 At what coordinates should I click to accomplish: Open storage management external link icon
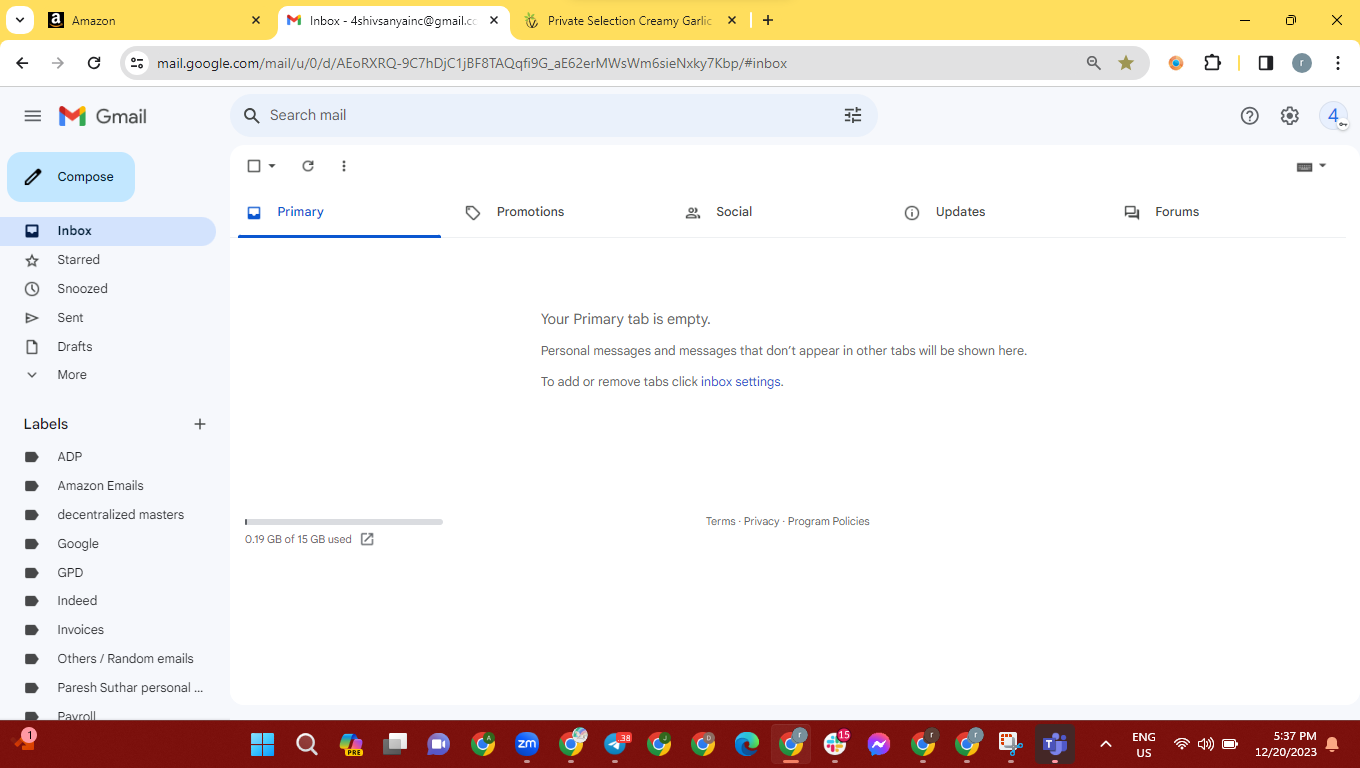click(x=367, y=539)
